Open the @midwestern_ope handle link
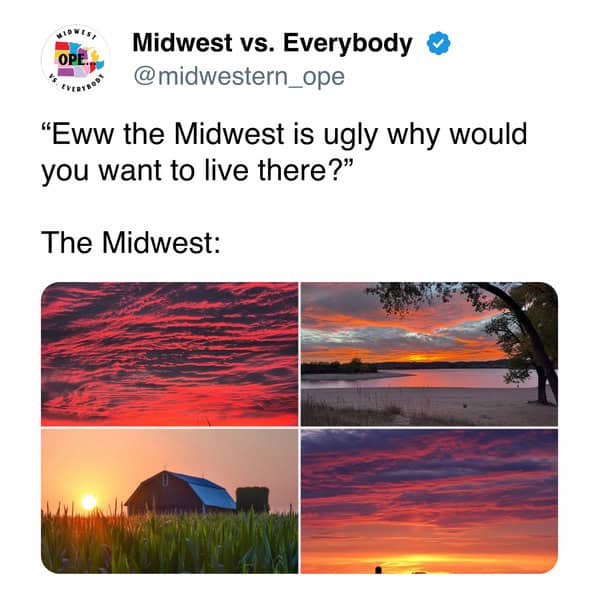This screenshot has width=599, height=599. 239,76
